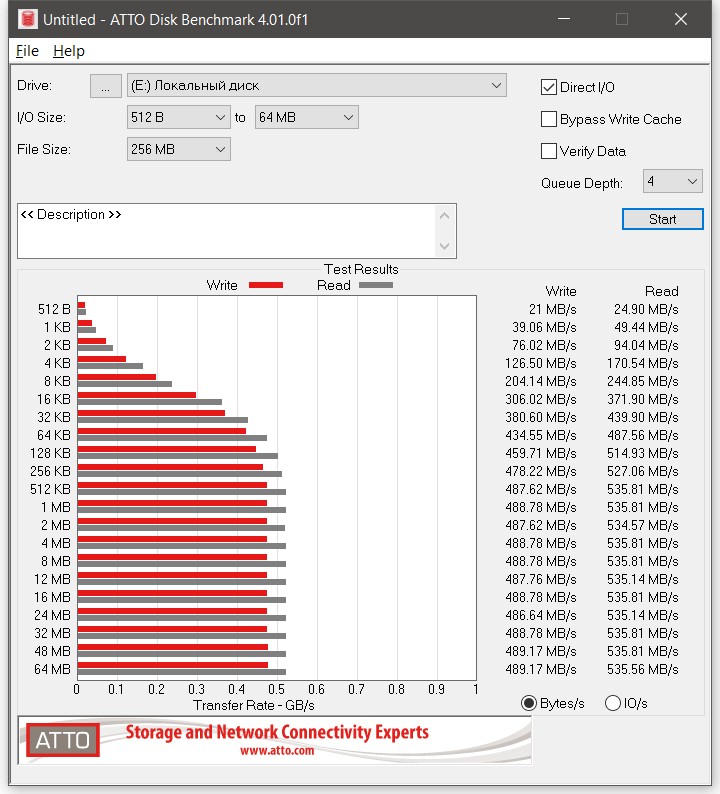Enable Bypass Write Cache checkbox
The width and height of the screenshot is (720, 794).
(549, 119)
